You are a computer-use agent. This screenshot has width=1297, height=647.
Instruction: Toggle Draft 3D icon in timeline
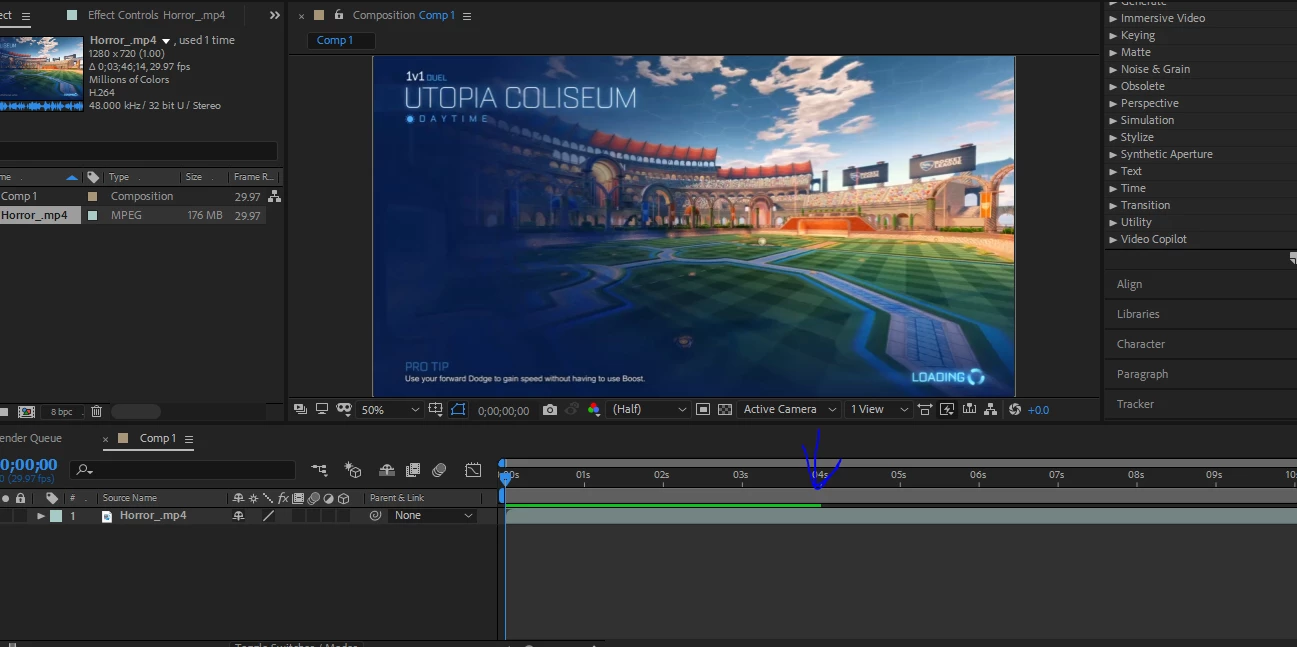point(353,469)
